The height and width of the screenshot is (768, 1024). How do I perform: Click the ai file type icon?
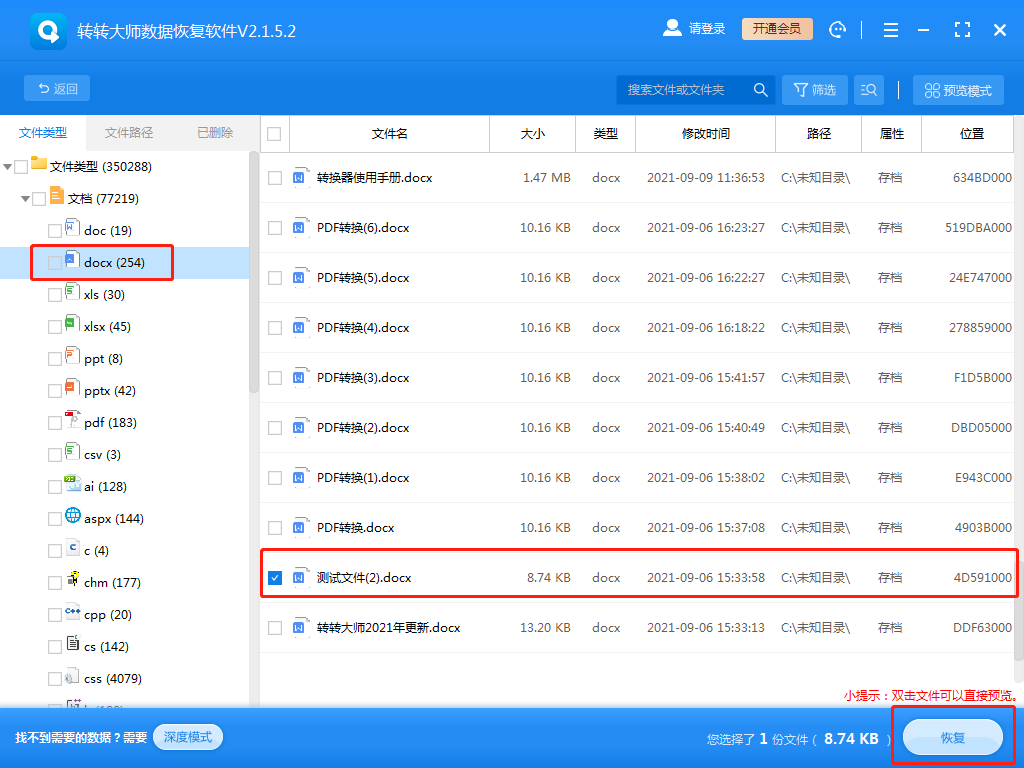(x=72, y=483)
